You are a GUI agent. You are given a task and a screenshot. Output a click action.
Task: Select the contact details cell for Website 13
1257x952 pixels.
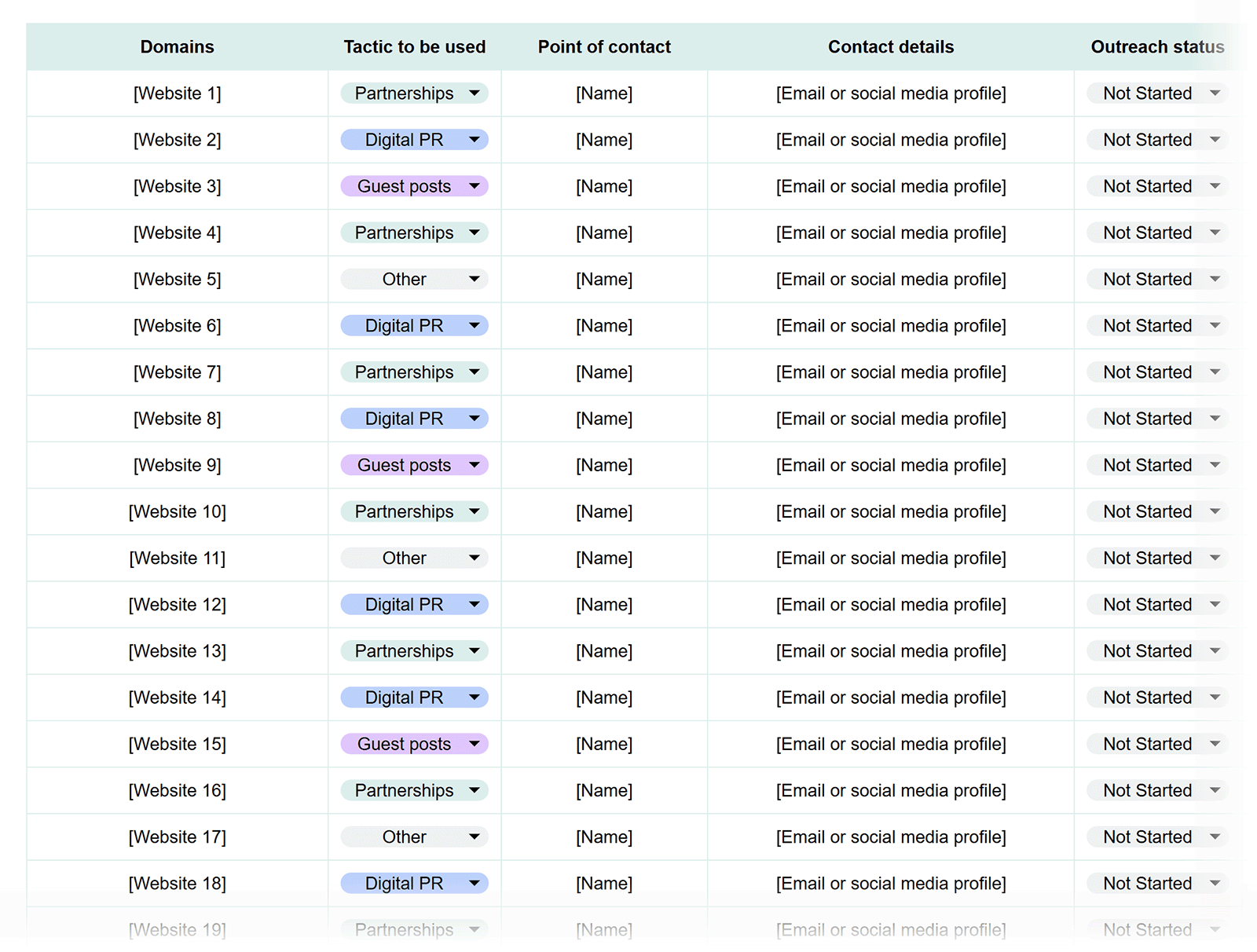(891, 651)
